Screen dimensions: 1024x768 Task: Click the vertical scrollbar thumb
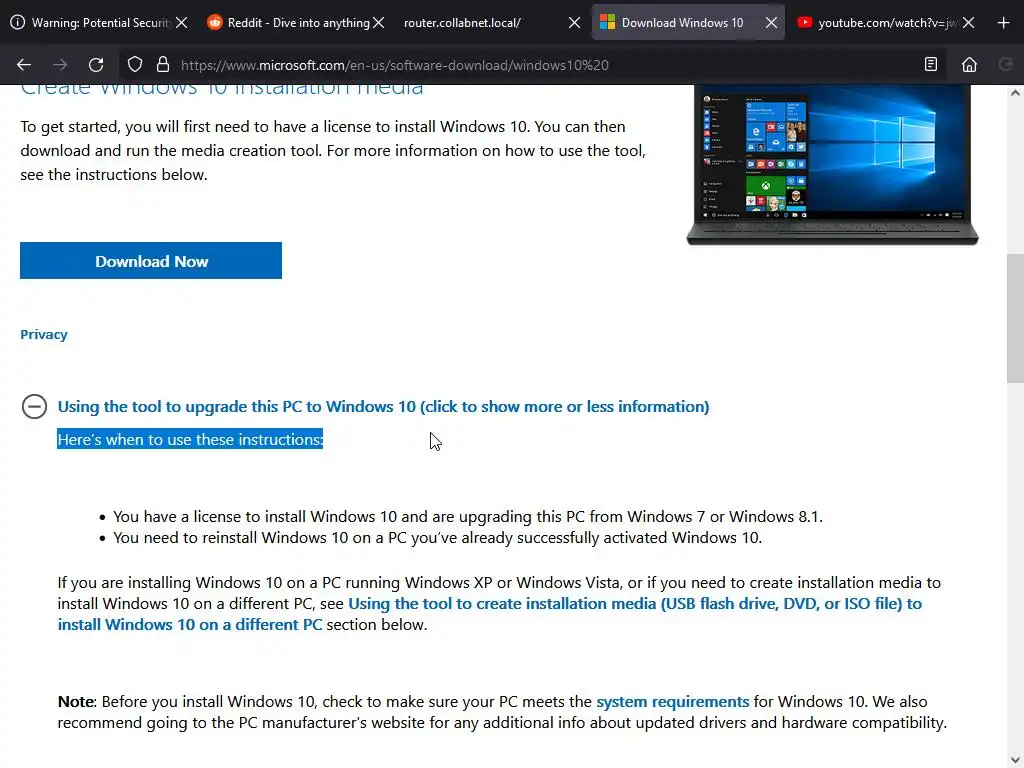[1015, 318]
